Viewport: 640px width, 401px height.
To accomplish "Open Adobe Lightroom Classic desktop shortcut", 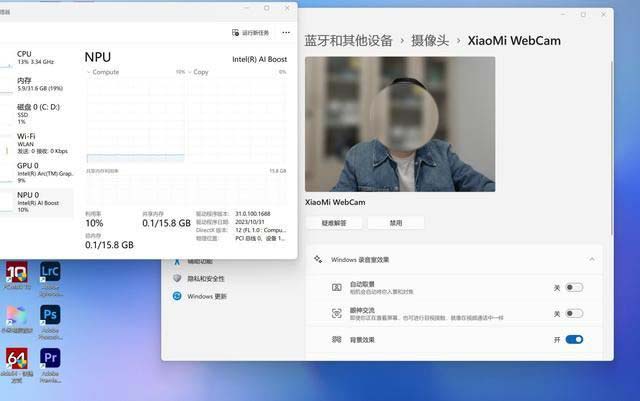I will 50,272.
